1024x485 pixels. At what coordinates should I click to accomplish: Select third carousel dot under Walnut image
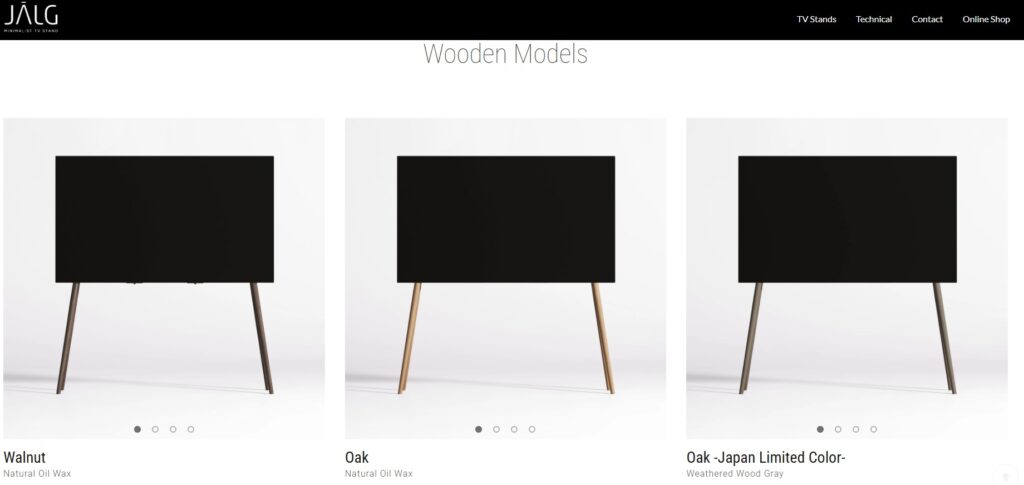(173, 430)
